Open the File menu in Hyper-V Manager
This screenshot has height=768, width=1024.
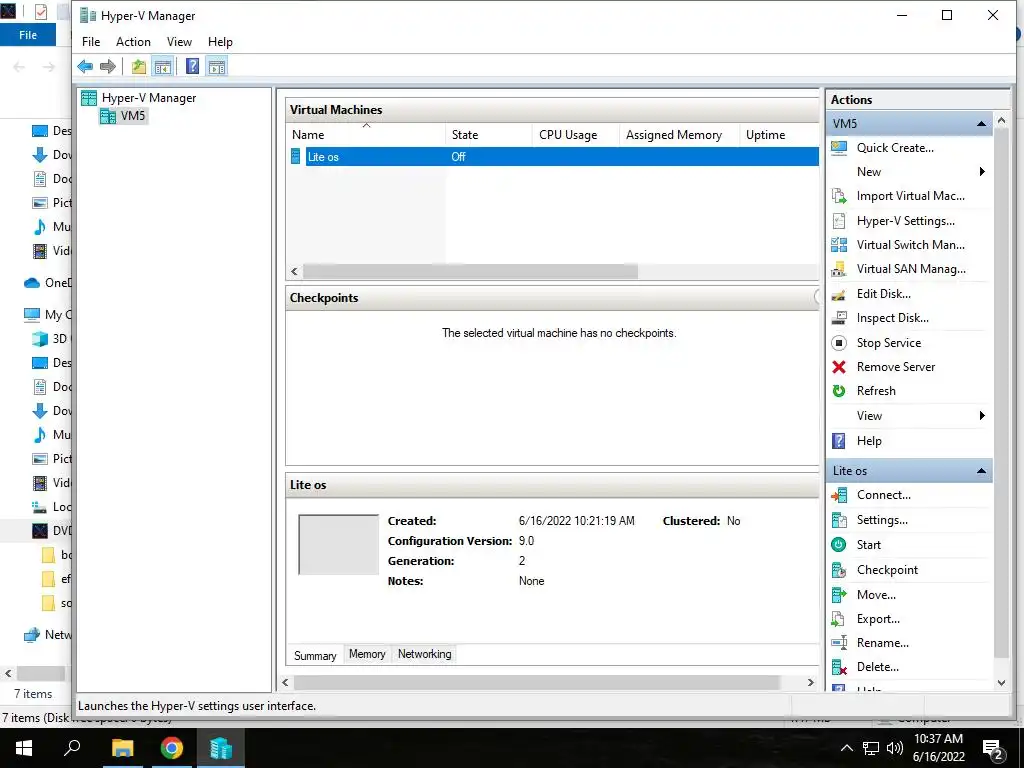[91, 42]
